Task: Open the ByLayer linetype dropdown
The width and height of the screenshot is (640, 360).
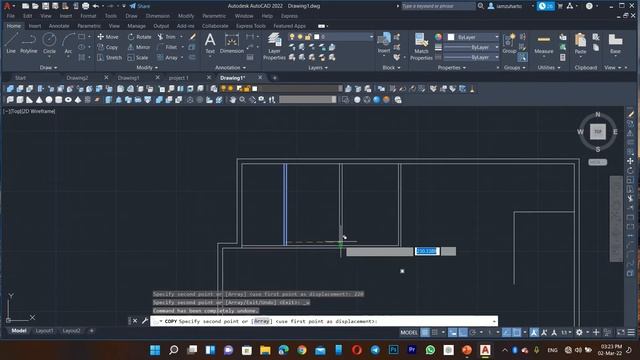Action: point(471,58)
